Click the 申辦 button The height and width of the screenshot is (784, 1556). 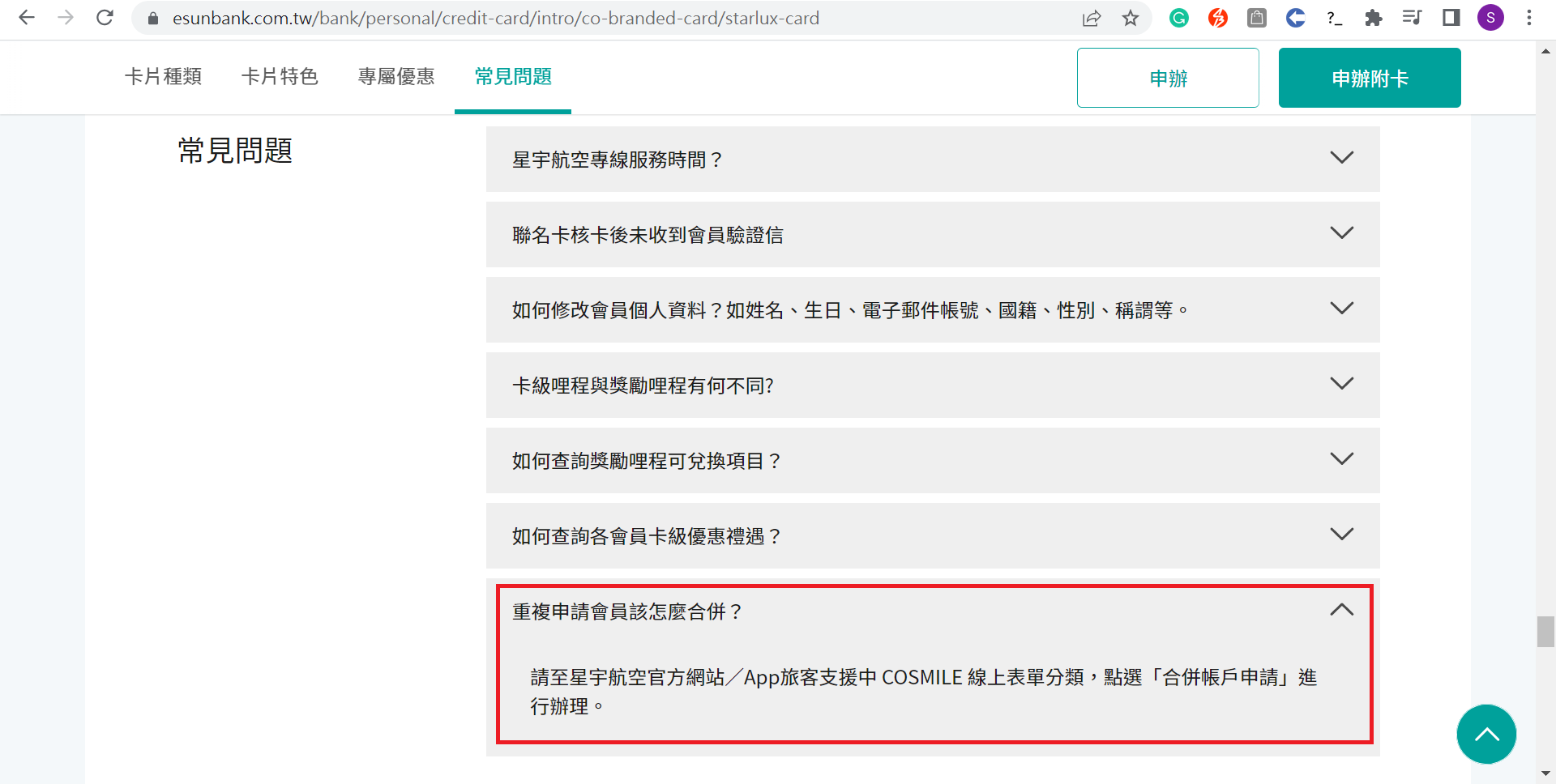pos(1167,78)
